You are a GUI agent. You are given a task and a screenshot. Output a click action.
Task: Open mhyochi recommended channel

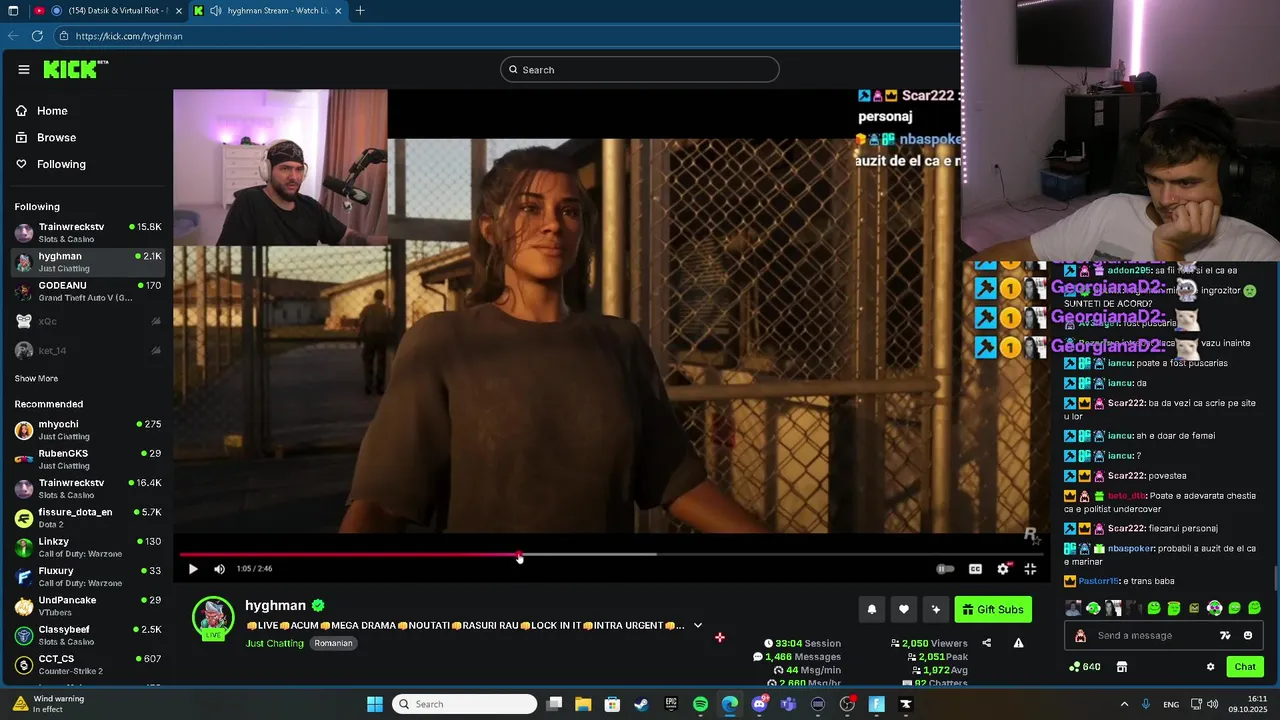click(88, 430)
